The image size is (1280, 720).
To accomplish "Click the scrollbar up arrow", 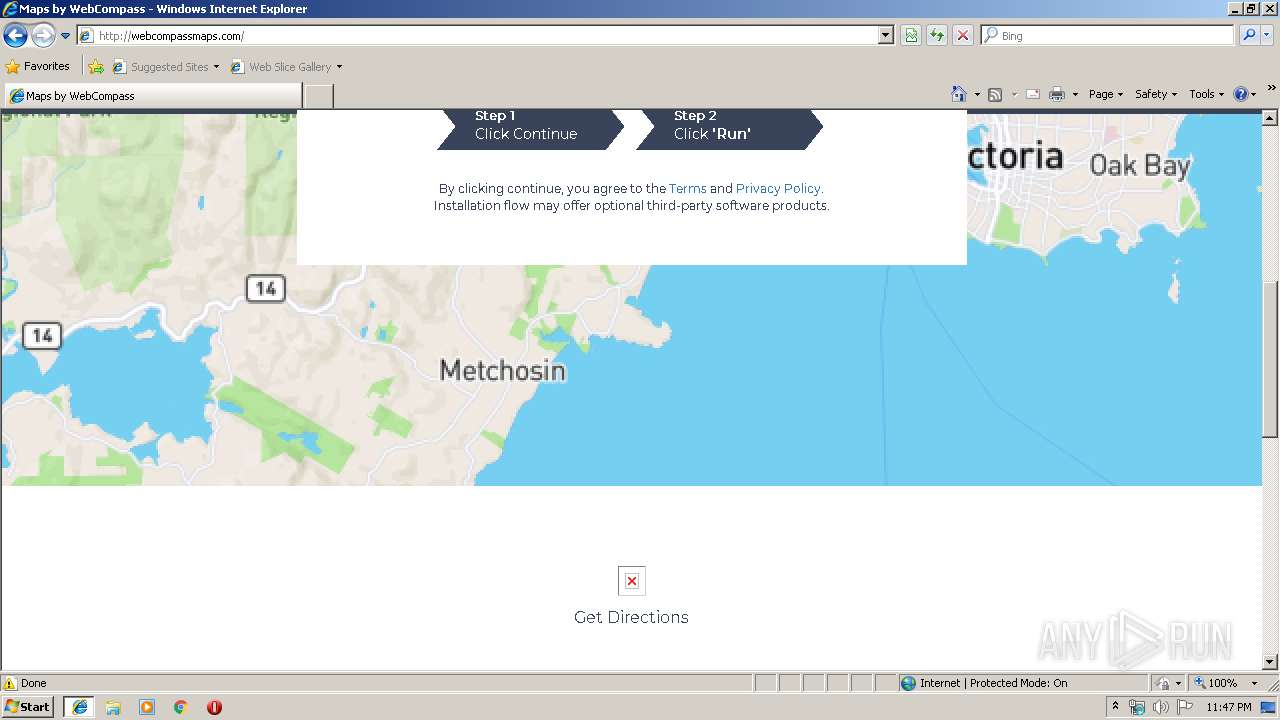I will (1270, 117).
